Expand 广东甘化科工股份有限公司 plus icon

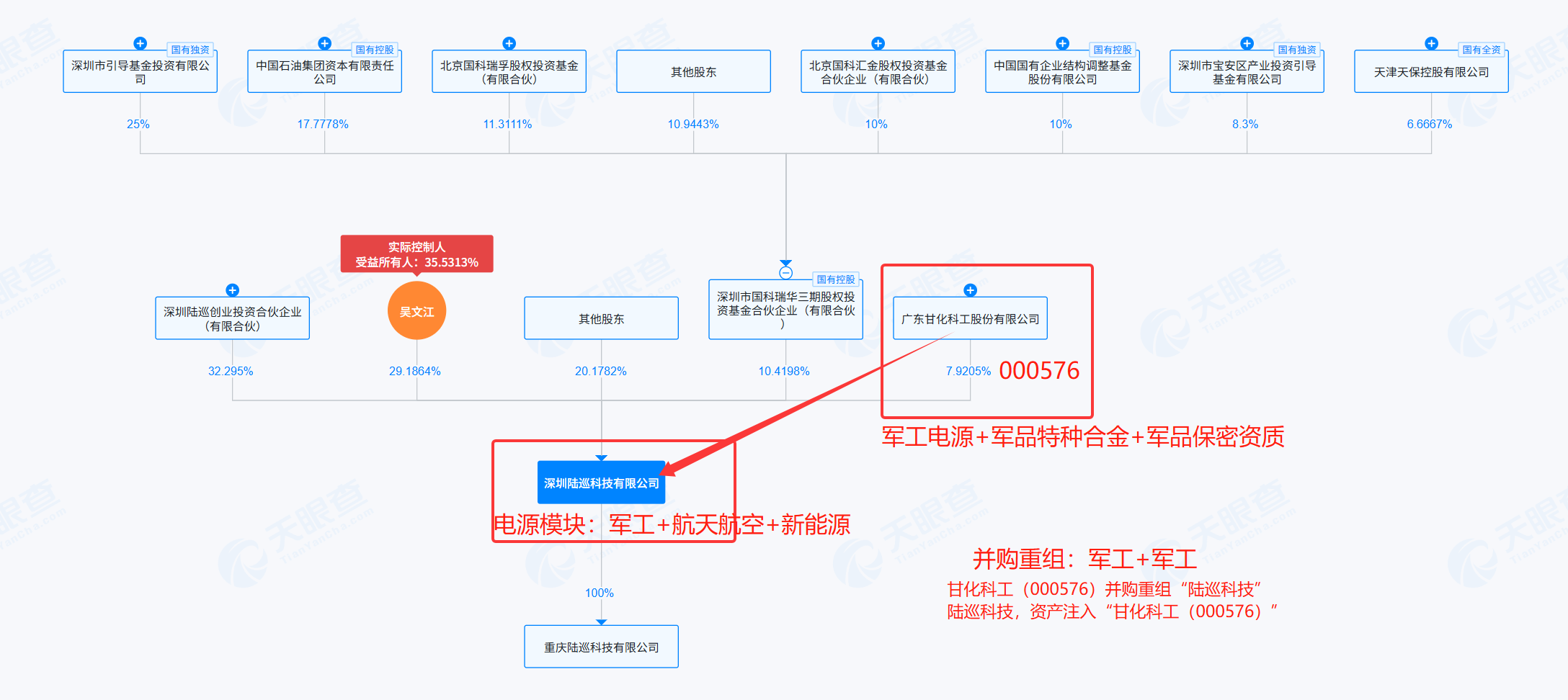[971, 290]
